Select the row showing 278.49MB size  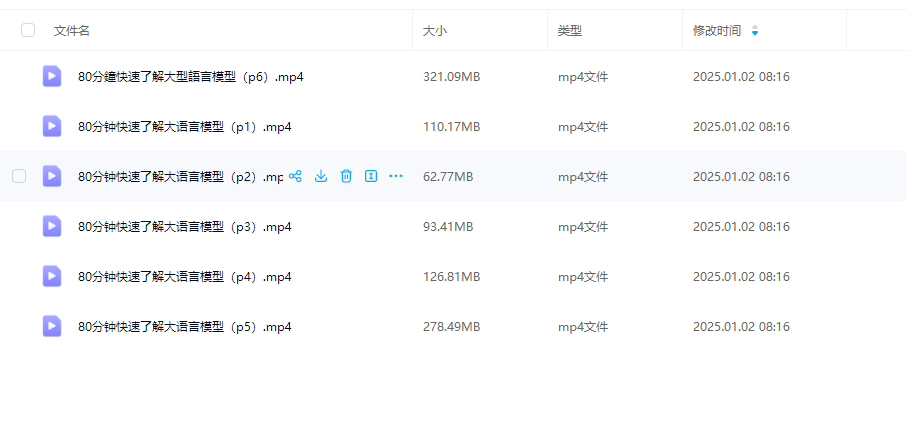point(454,326)
